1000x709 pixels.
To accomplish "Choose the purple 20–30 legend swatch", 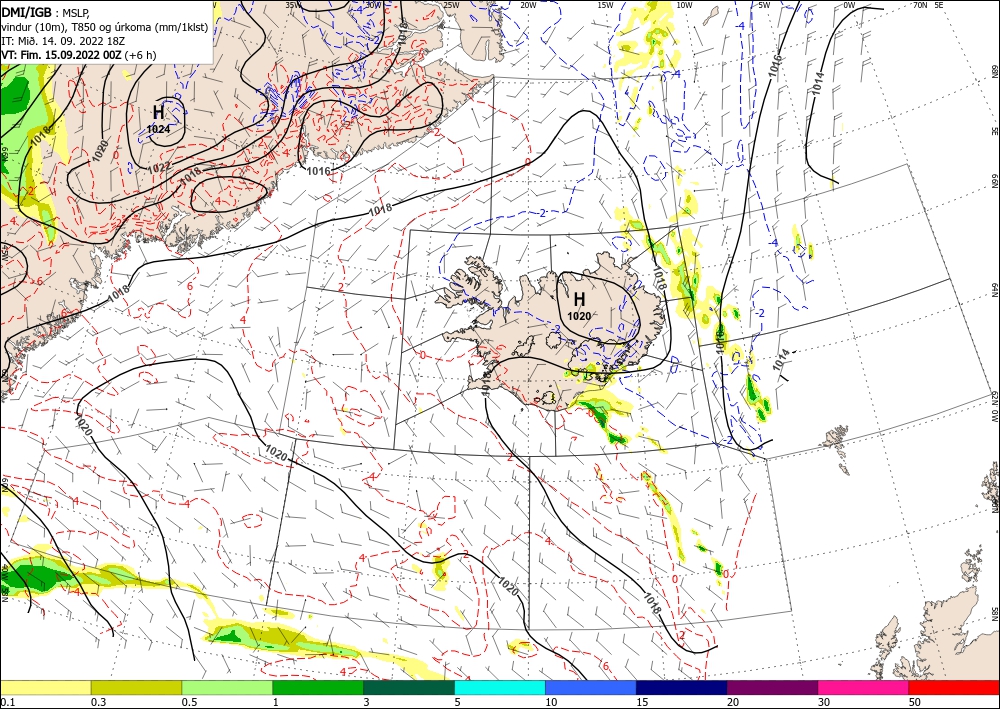I will (772, 687).
